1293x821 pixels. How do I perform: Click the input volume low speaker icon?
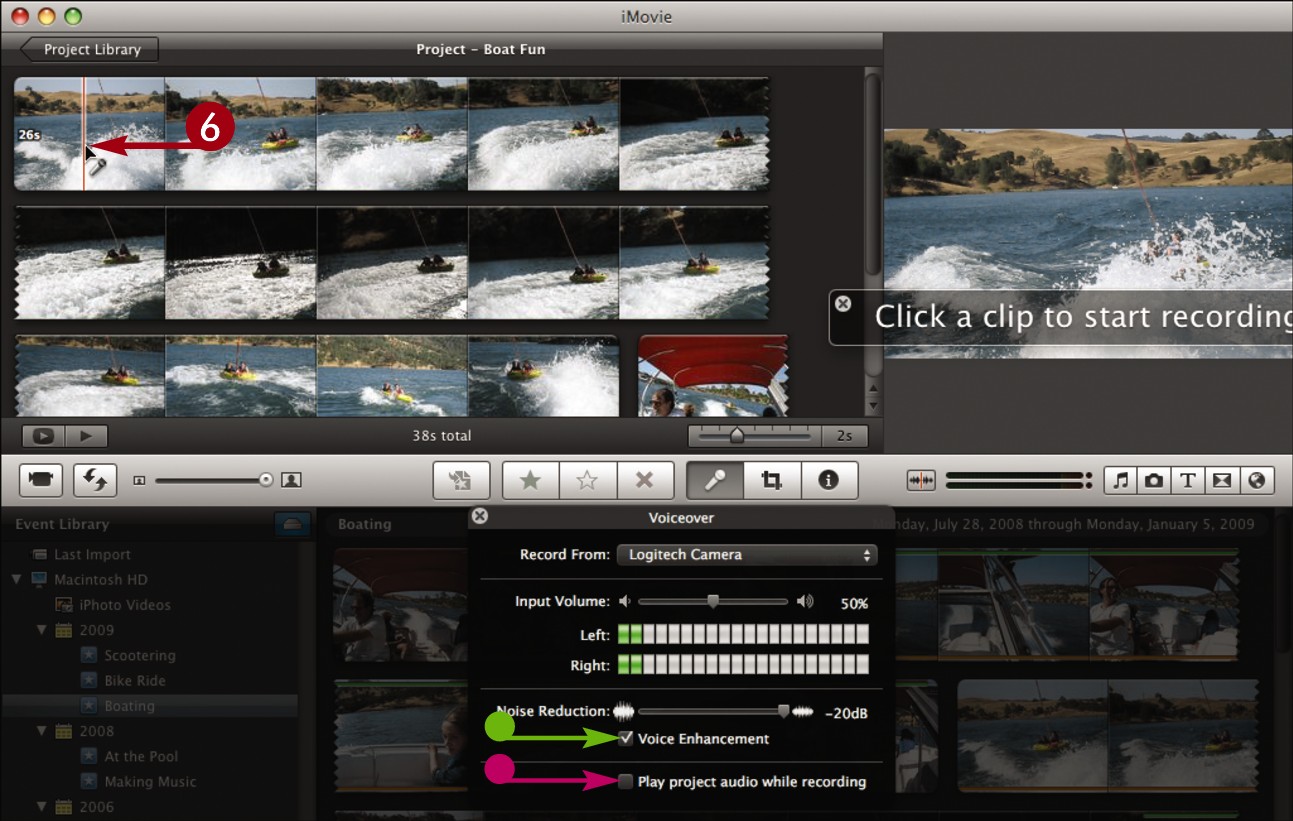point(625,602)
